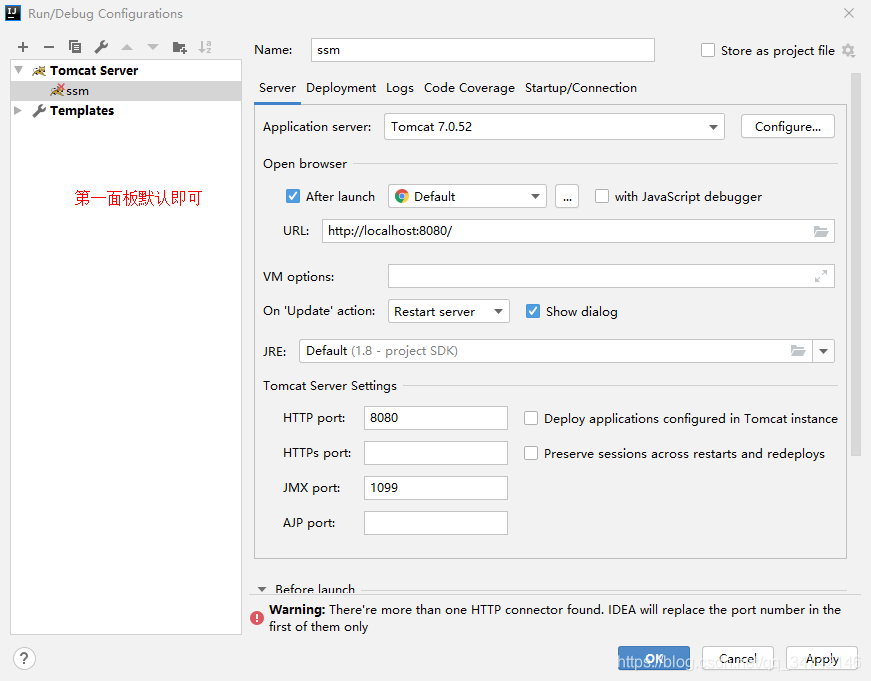
Task: Remove the selected configuration
Action: [x=49, y=47]
